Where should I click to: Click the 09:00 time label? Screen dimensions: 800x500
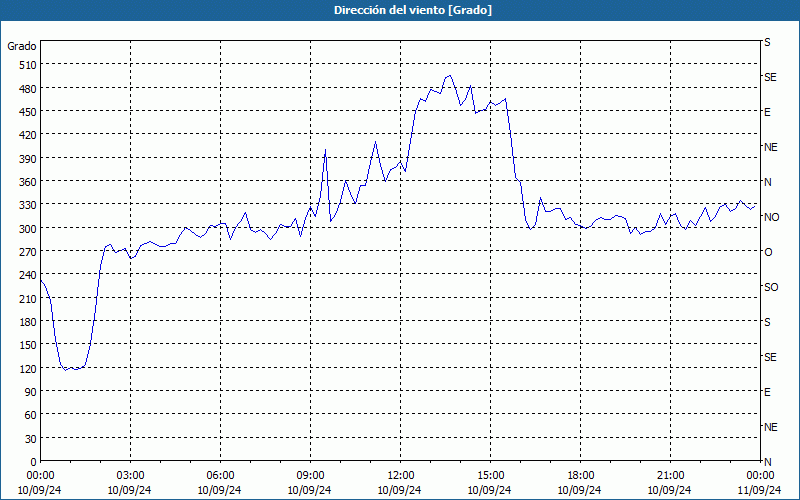(x=310, y=476)
